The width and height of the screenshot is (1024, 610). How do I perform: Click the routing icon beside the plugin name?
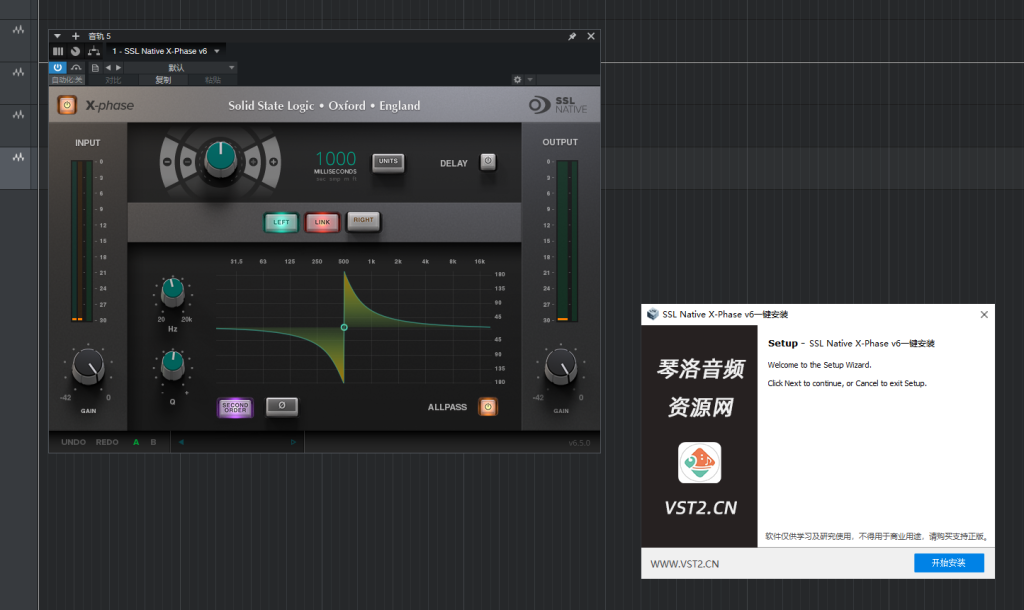93,50
